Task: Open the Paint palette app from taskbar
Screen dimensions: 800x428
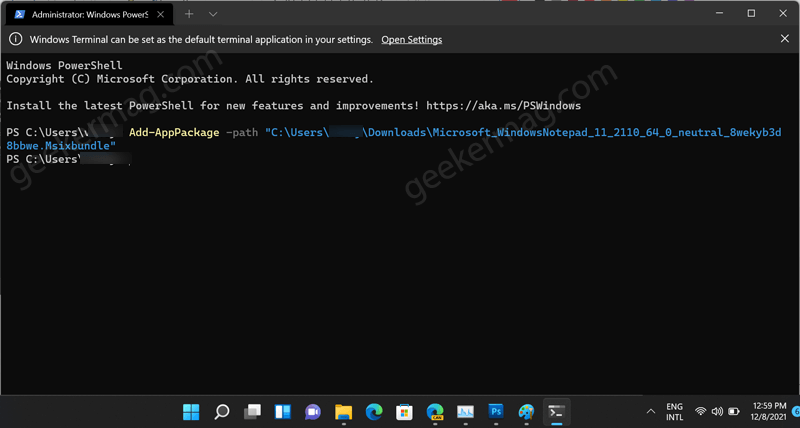Action: tap(526, 412)
